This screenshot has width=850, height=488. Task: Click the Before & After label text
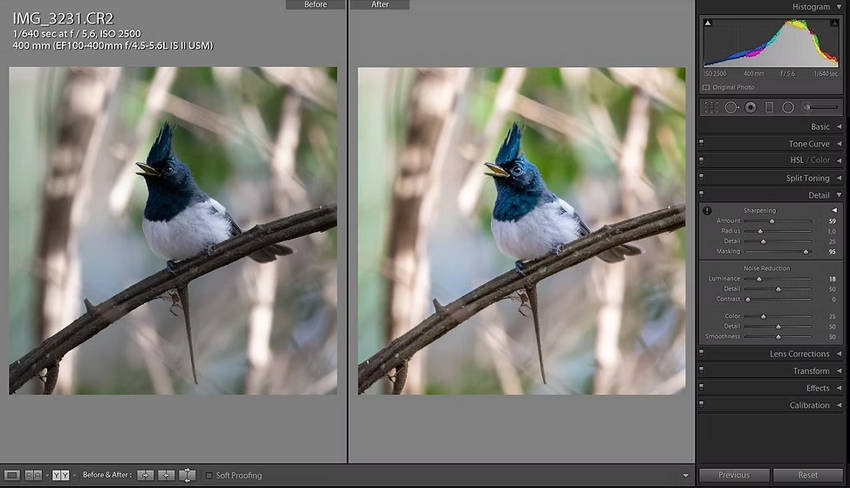(x=107, y=475)
